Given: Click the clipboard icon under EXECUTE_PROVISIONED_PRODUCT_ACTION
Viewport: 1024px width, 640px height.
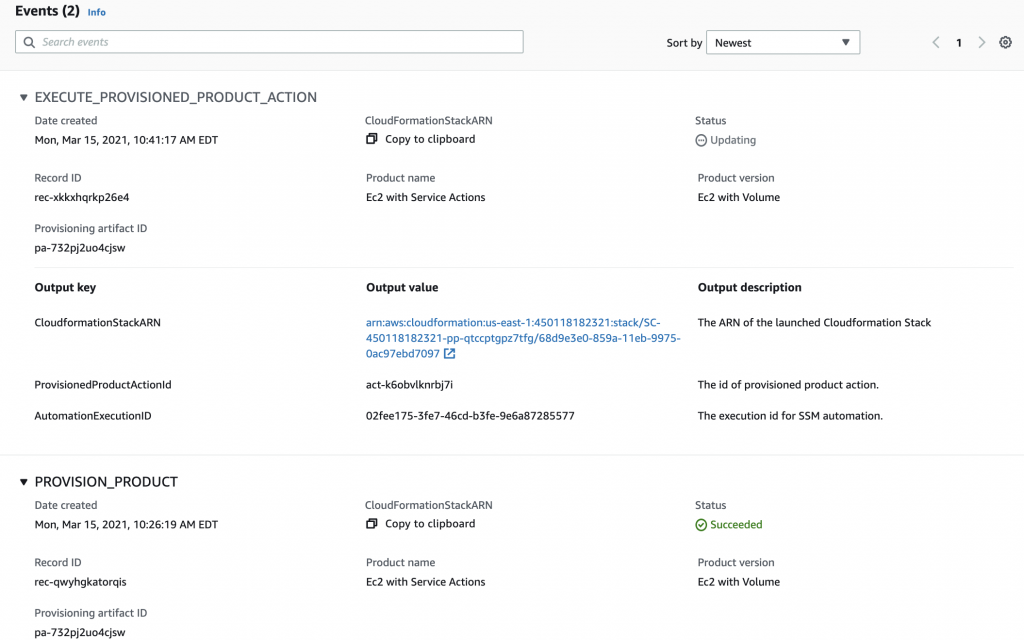Looking at the screenshot, I should pos(372,139).
